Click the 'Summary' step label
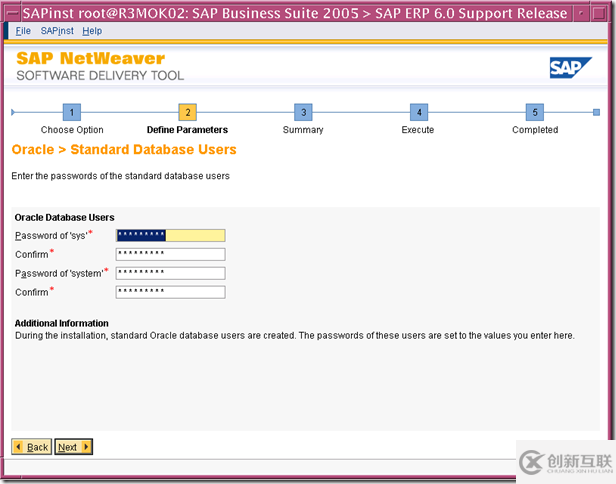This screenshot has width=616, height=484. [303, 130]
